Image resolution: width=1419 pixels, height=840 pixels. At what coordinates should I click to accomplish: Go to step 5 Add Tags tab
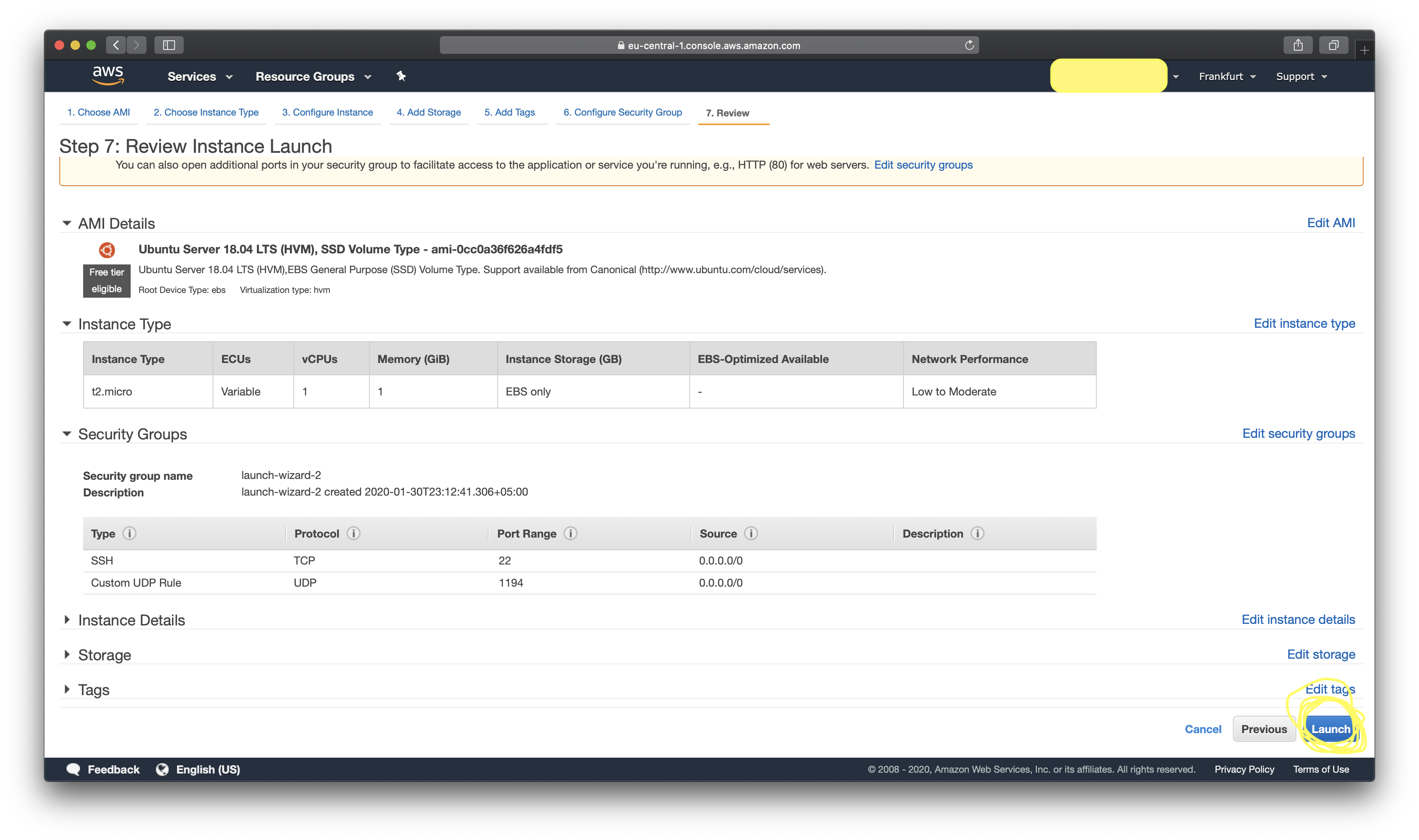point(510,112)
